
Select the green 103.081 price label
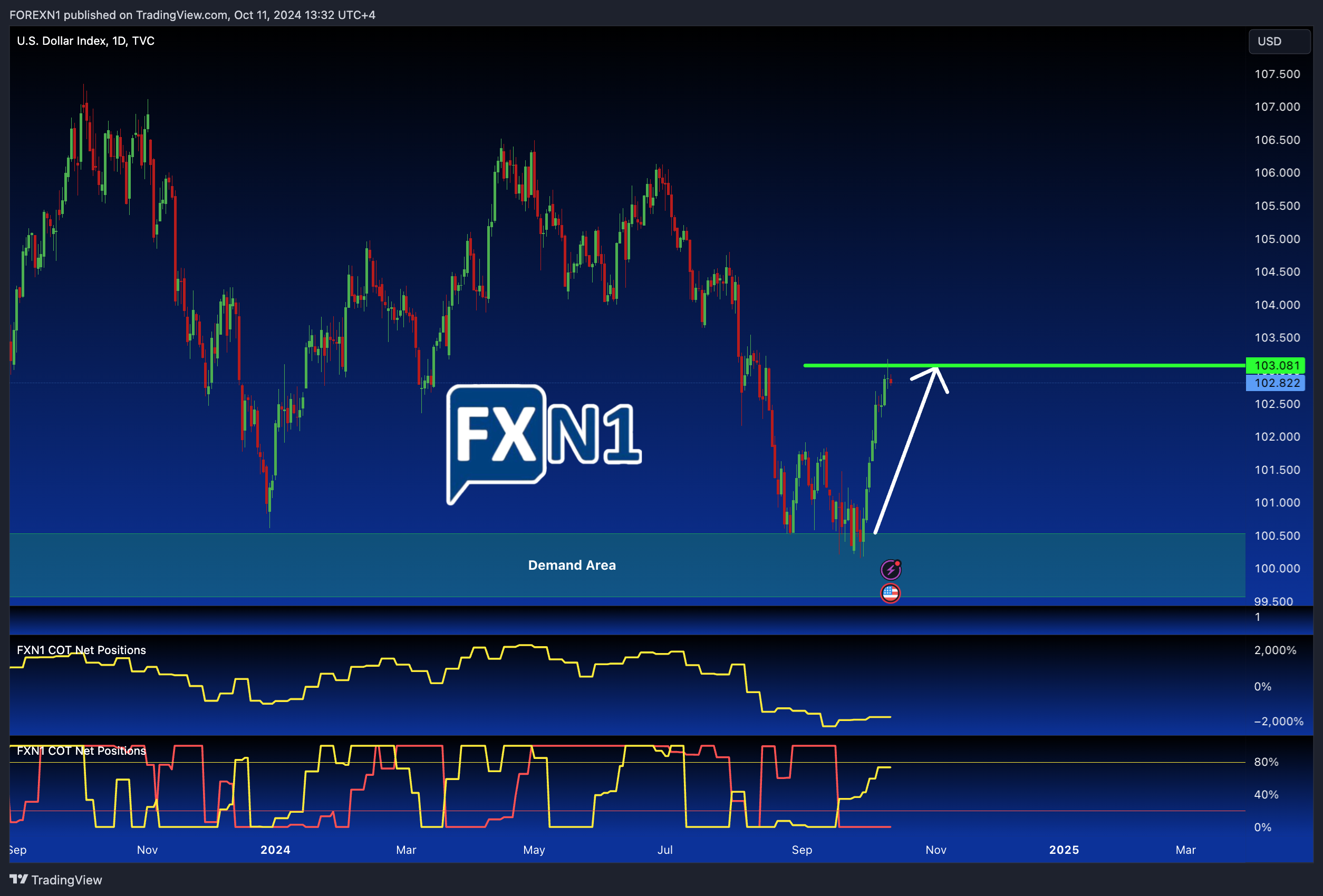click(x=1275, y=365)
